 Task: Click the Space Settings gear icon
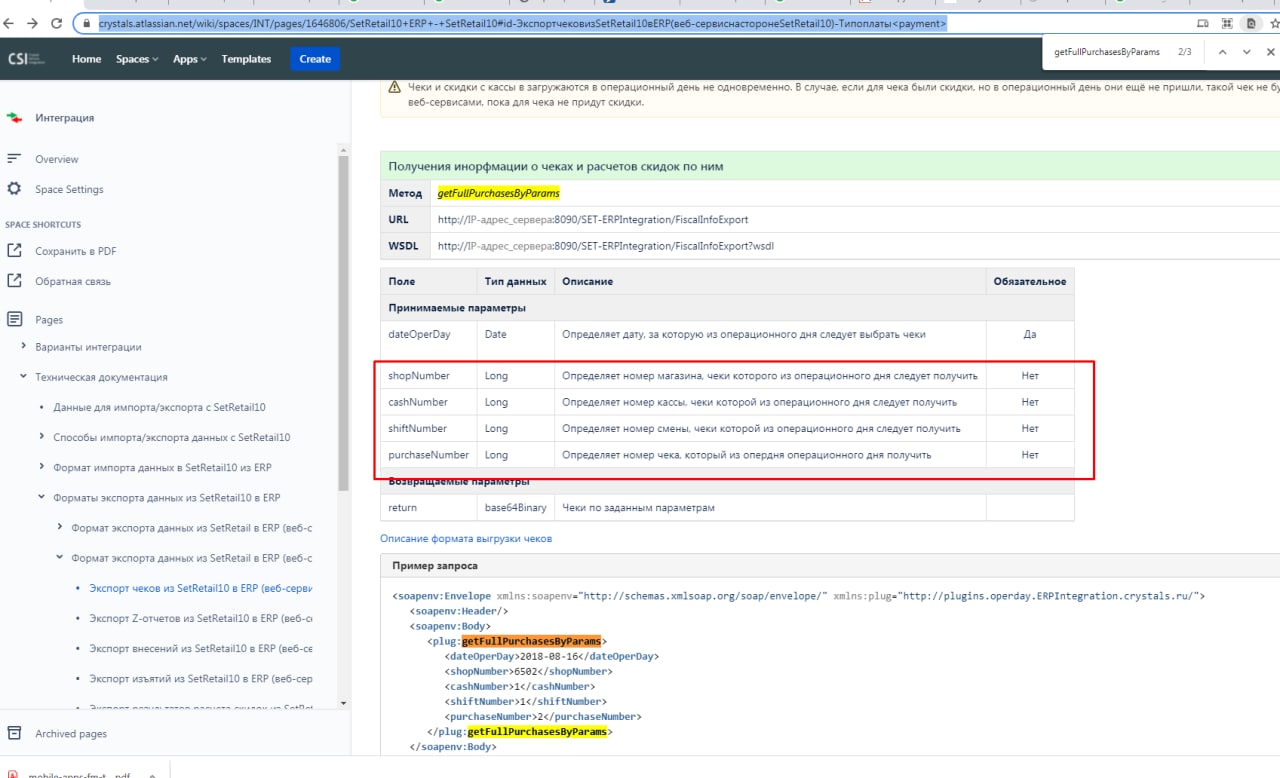coord(14,189)
